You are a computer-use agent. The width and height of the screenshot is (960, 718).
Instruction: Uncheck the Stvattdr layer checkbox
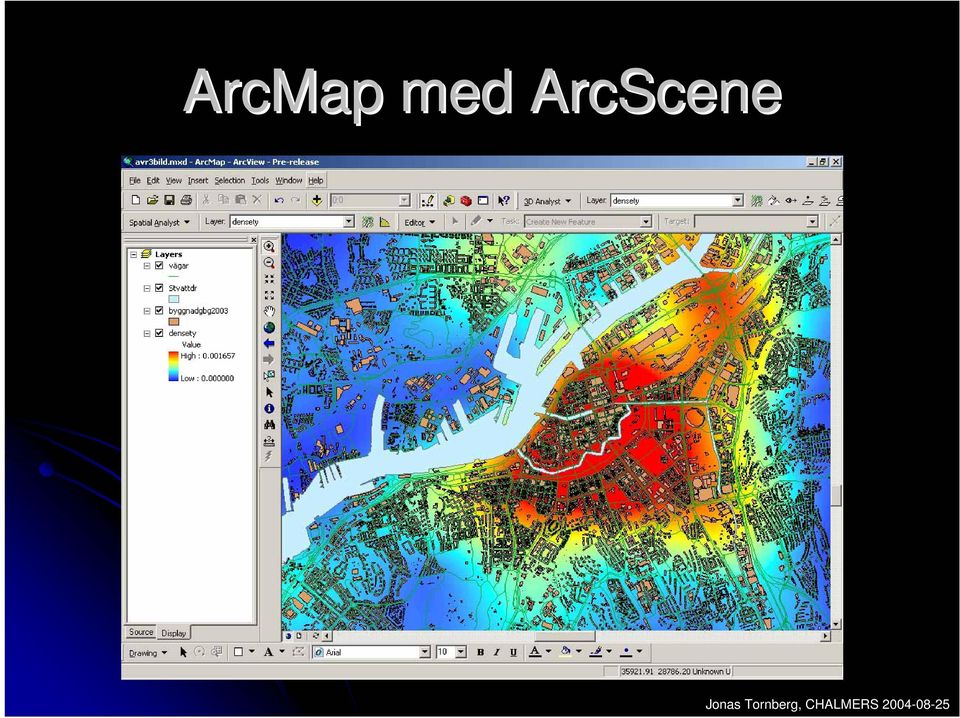point(159,288)
